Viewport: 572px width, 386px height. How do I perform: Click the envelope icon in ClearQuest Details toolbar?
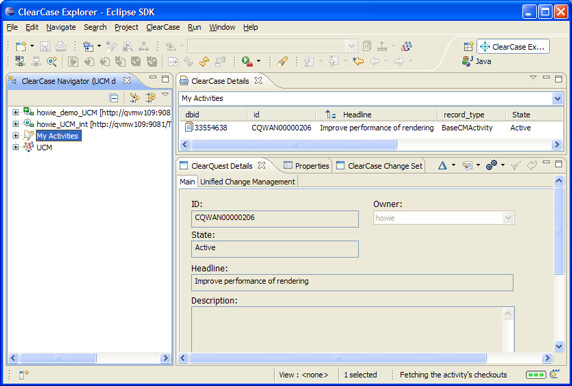coord(467,166)
